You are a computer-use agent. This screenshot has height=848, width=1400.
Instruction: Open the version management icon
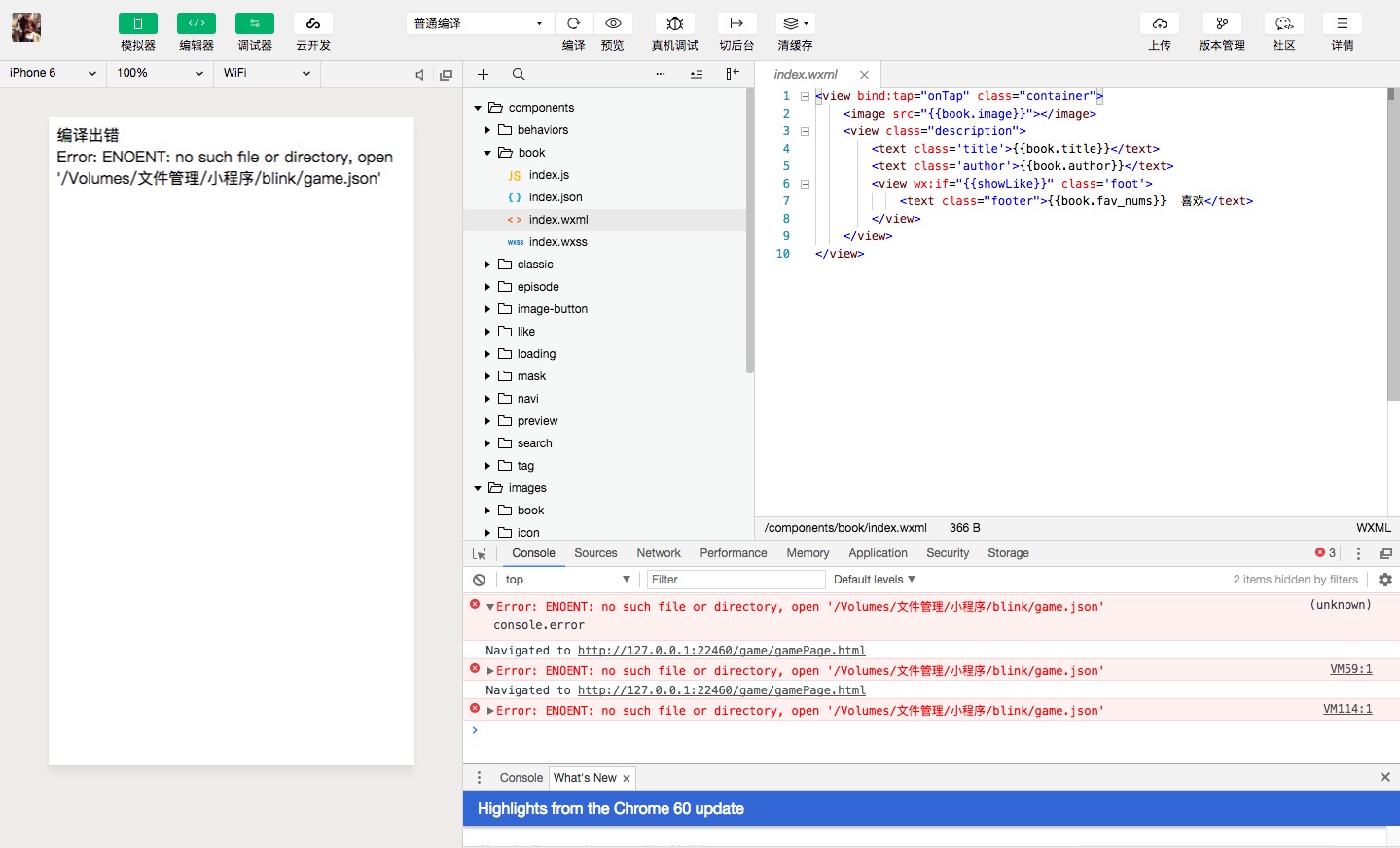tap(1221, 23)
